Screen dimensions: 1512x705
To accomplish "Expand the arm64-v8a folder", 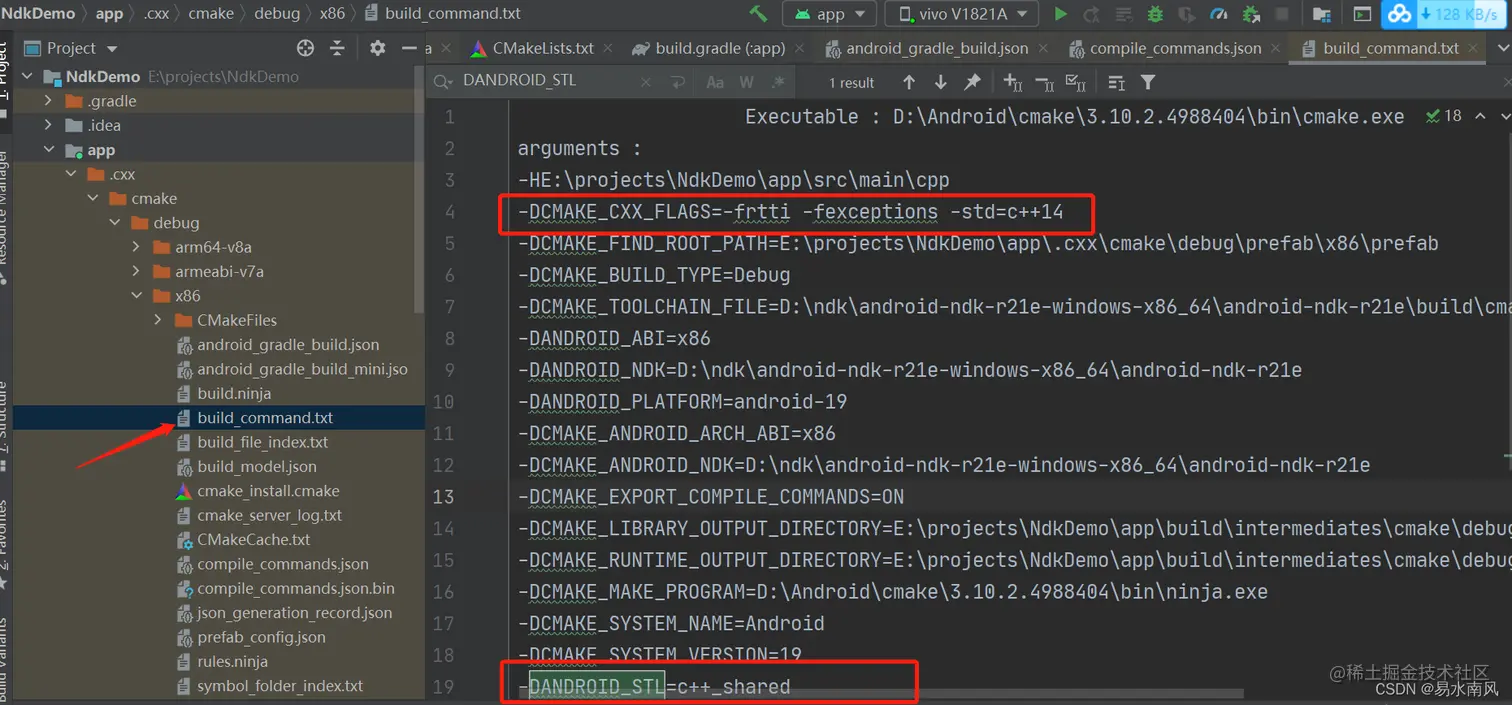I will 136,247.
